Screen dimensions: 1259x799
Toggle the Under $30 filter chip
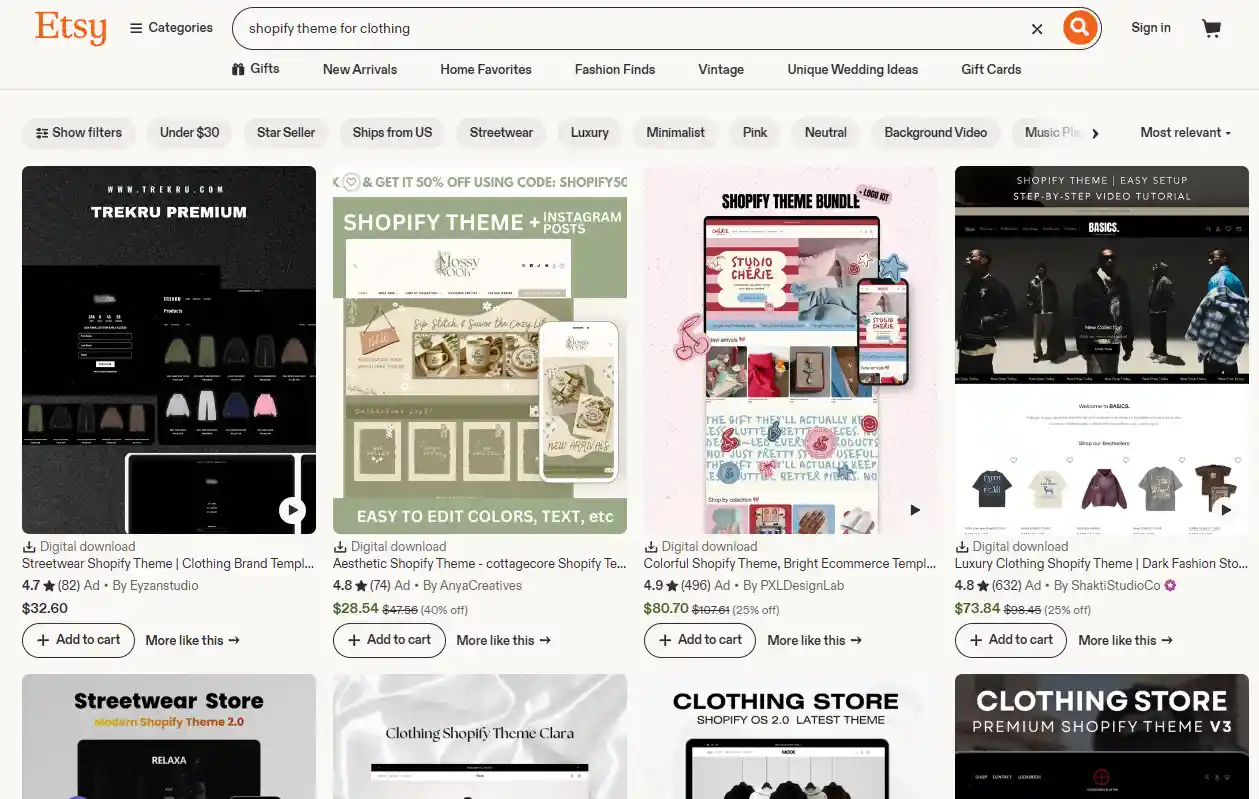coord(190,132)
